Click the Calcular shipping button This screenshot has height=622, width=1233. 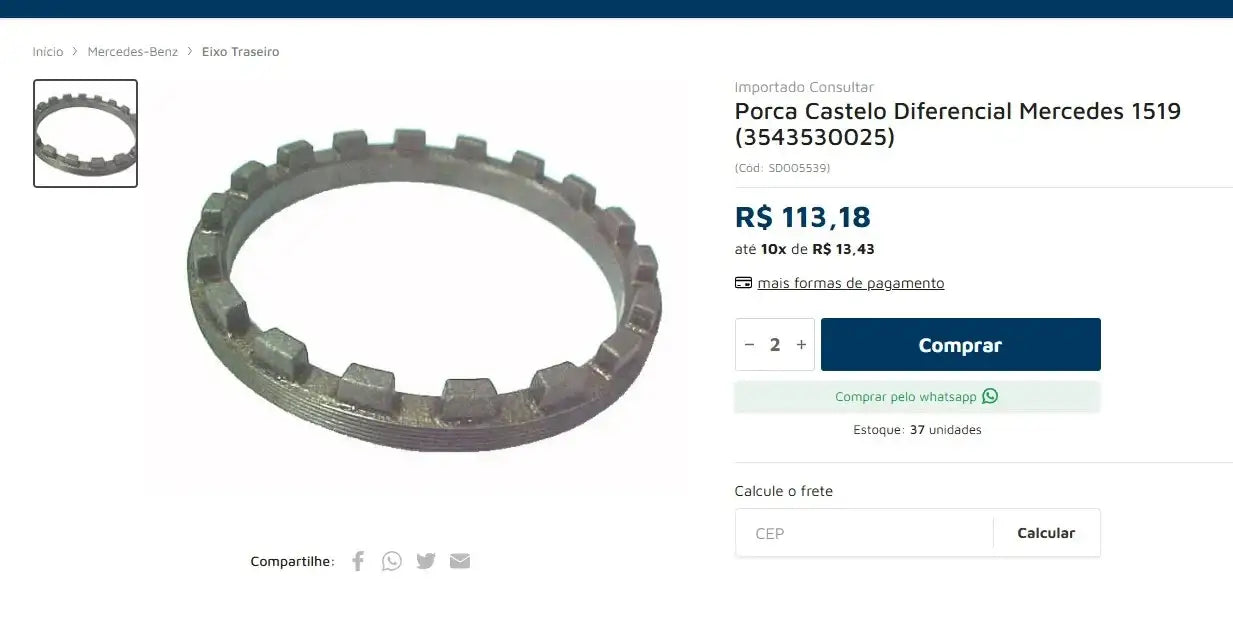pyautogui.click(x=1046, y=533)
